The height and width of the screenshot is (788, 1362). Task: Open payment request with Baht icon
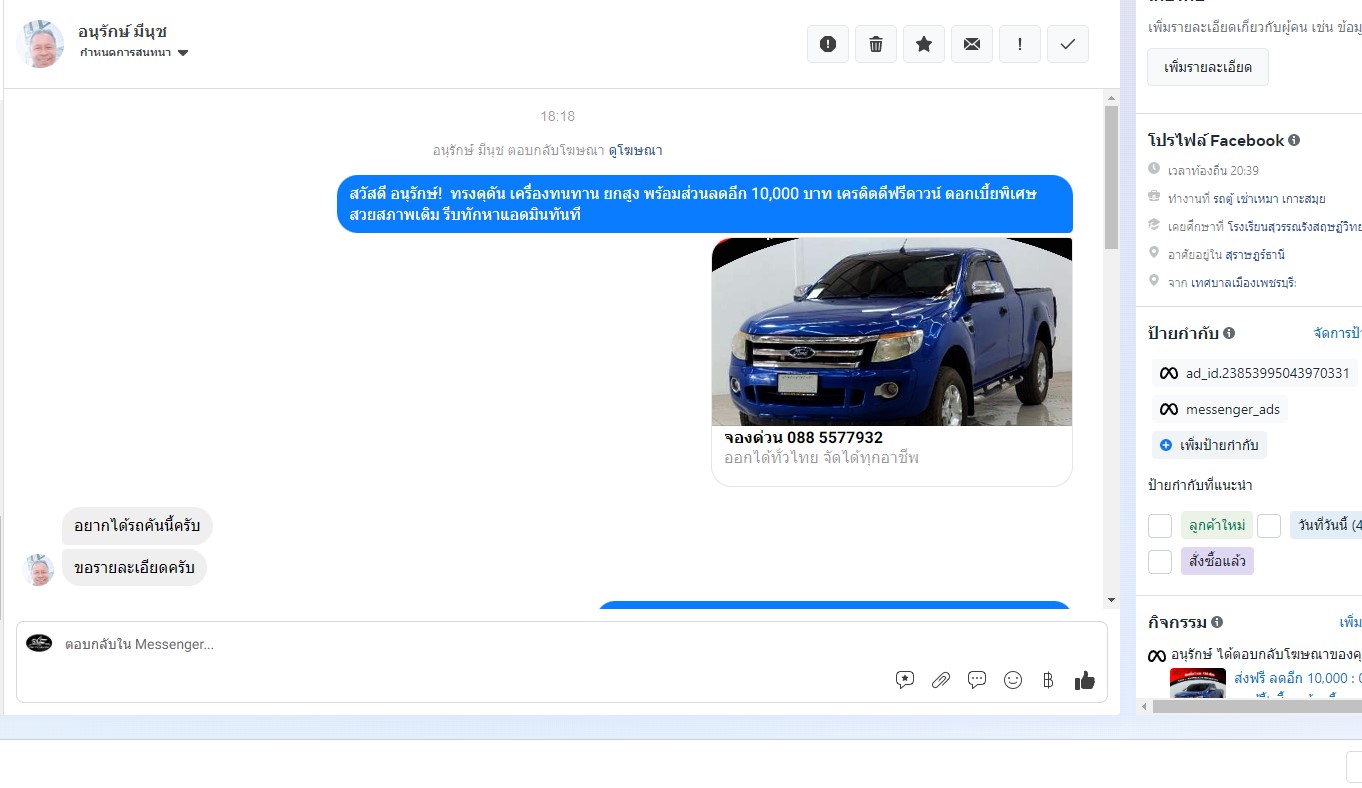point(1048,680)
